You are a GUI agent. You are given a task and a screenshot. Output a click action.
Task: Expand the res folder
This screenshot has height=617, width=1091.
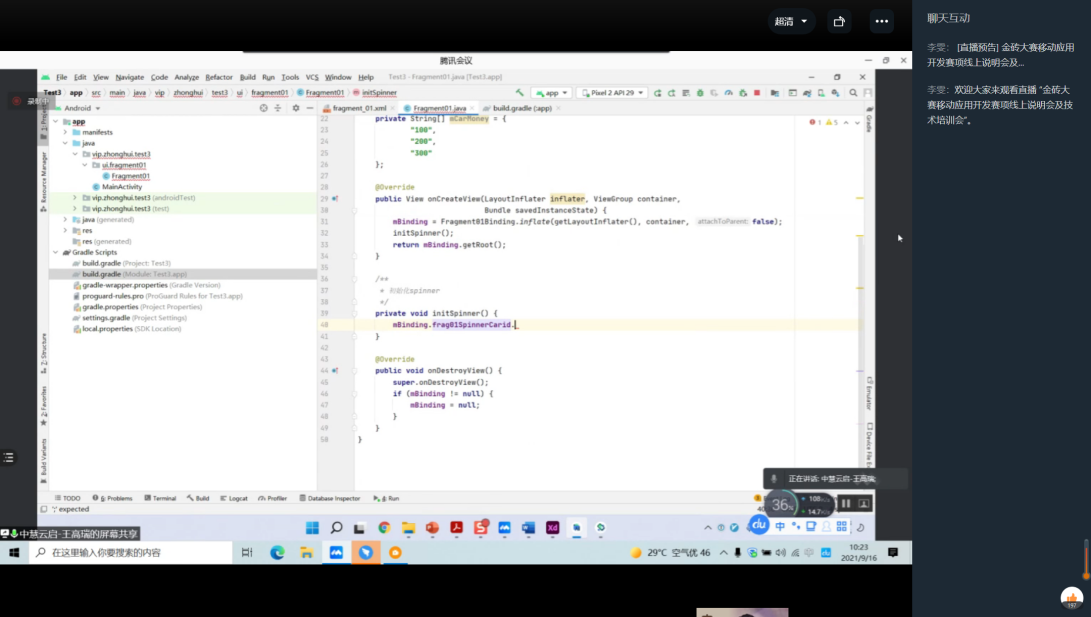(65, 230)
